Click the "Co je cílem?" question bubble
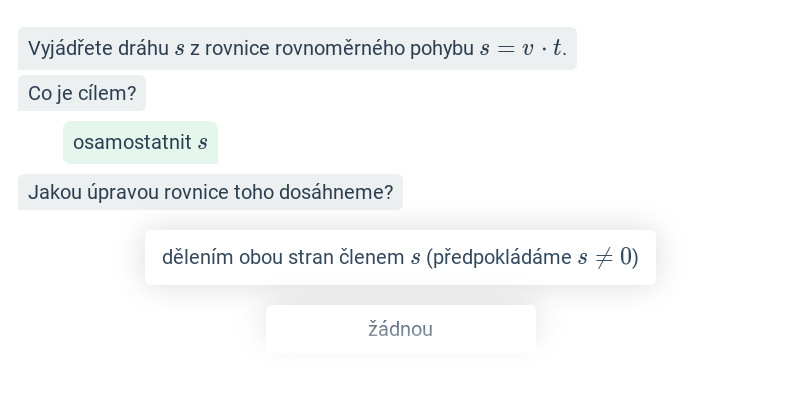Viewport: 800px width, 400px height. click(x=82, y=93)
